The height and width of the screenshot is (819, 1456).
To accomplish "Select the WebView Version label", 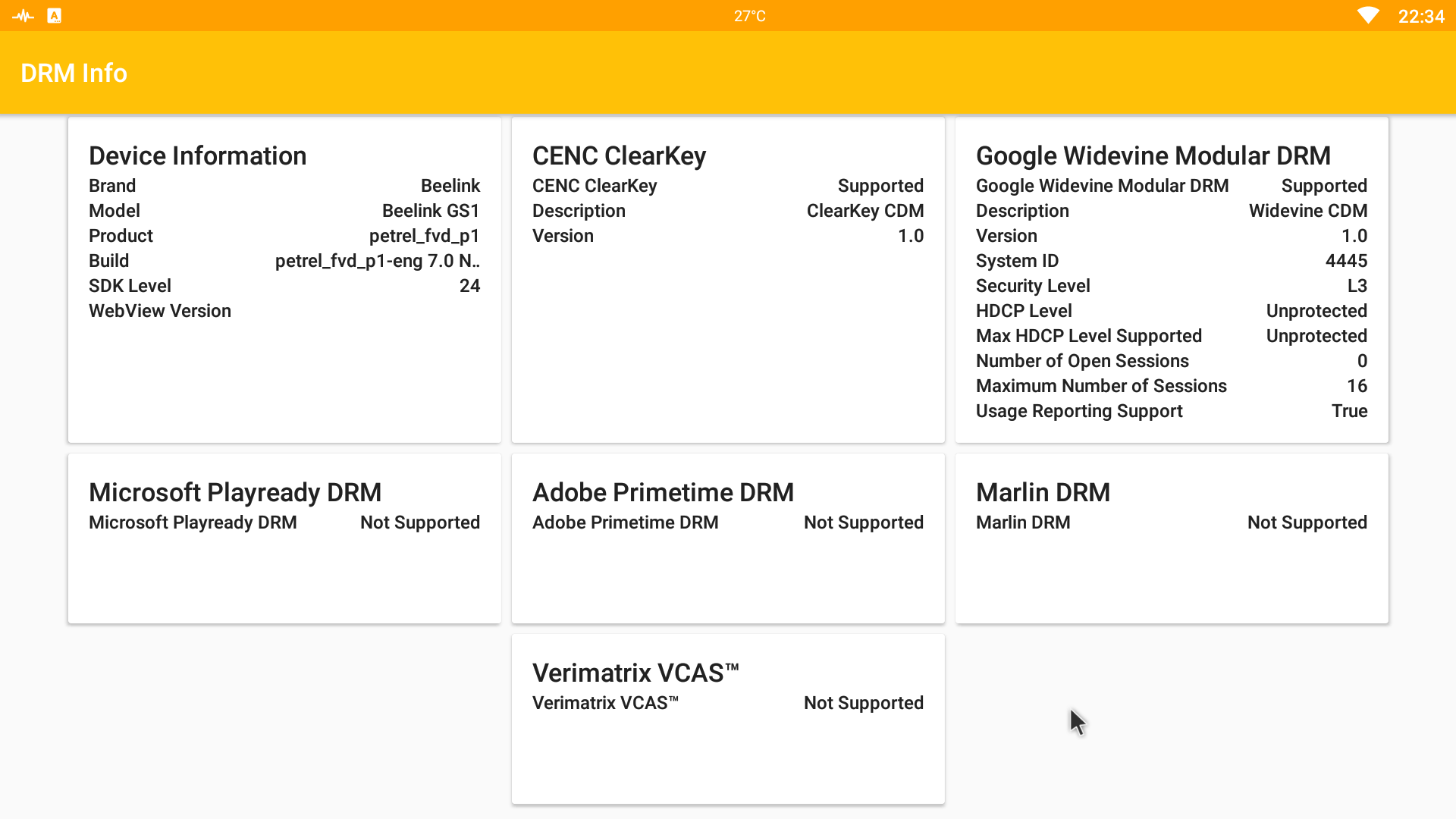I will (160, 311).
